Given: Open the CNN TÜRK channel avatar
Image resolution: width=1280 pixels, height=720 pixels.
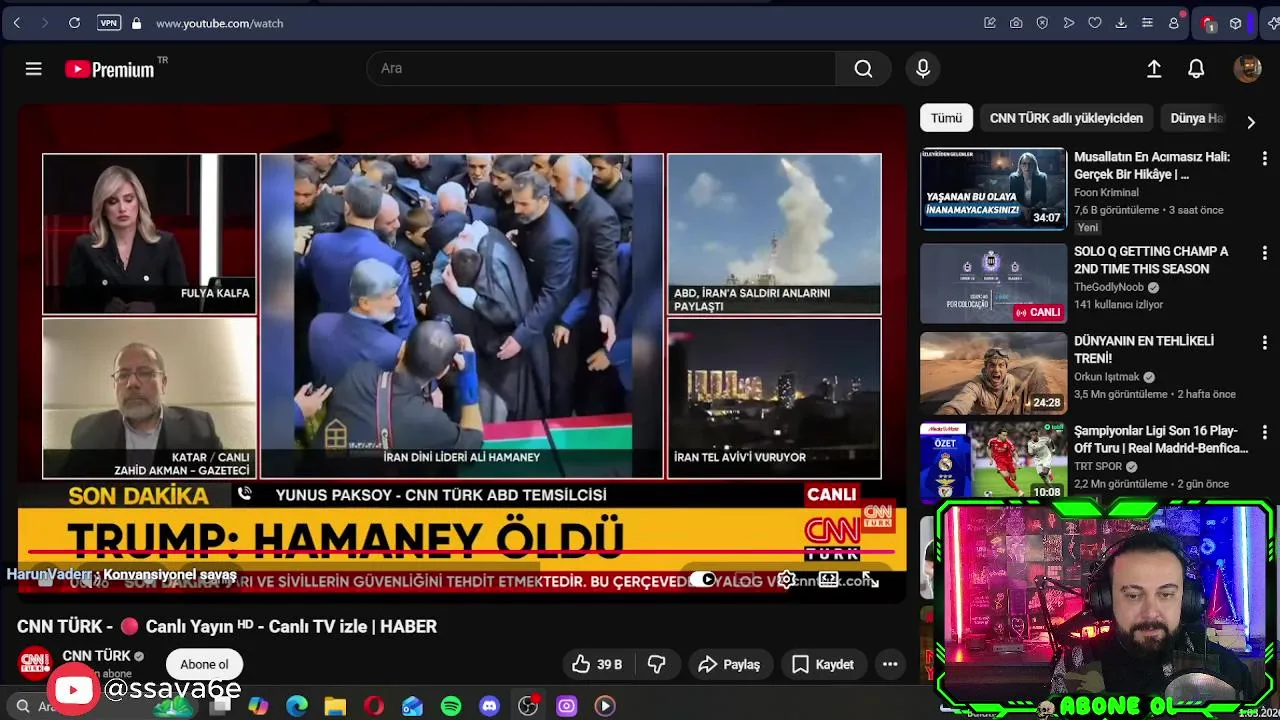Looking at the screenshot, I should click(35, 663).
